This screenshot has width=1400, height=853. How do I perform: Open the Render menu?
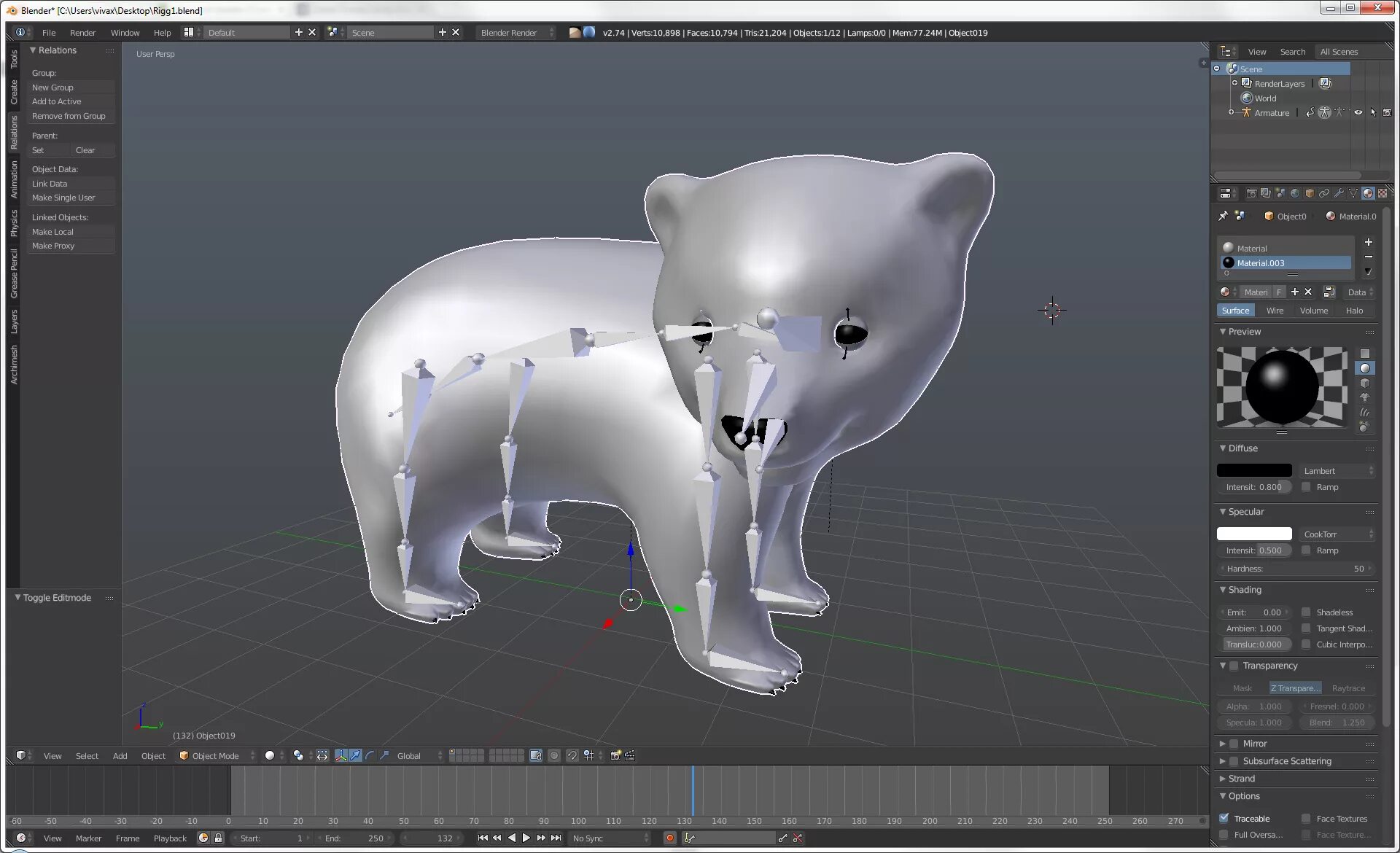[82, 33]
